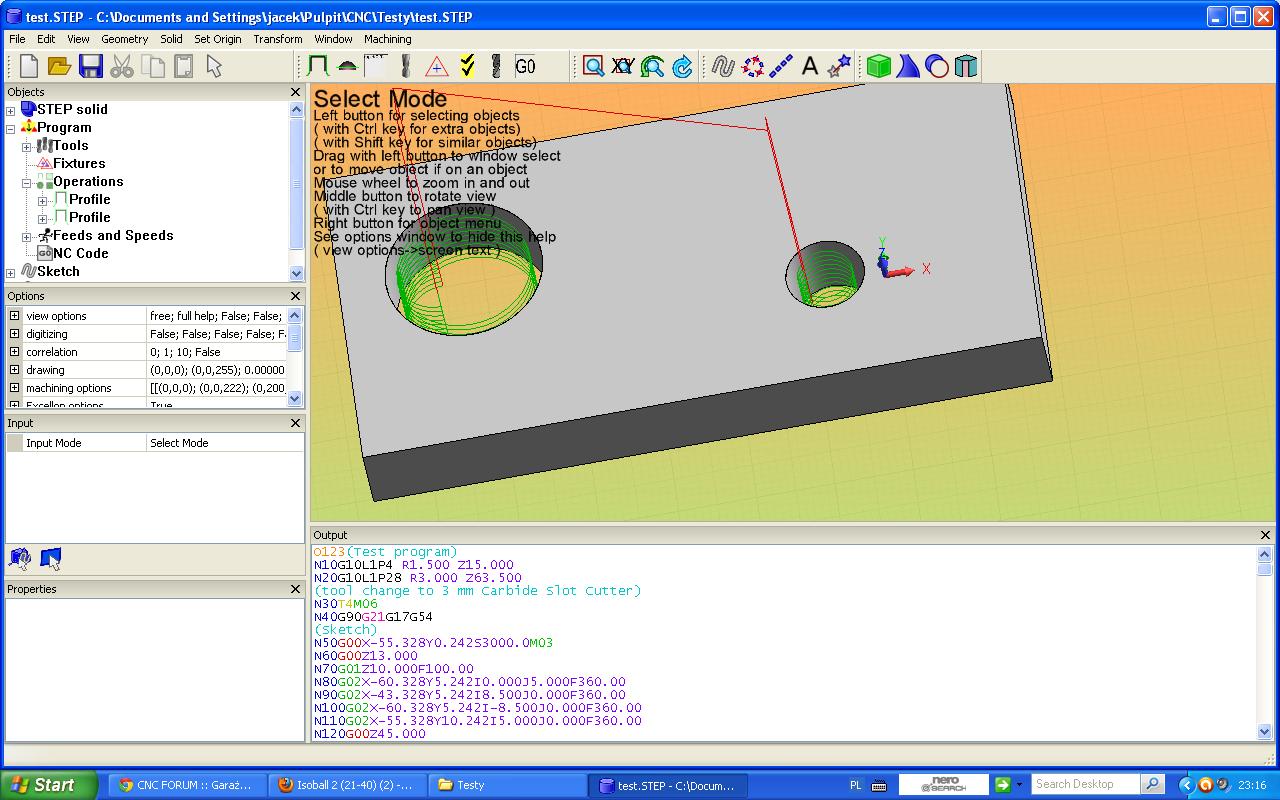Click the Output panel scroll down arrow
This screenshot has height=800, width=1280.
pos(1264,732)
